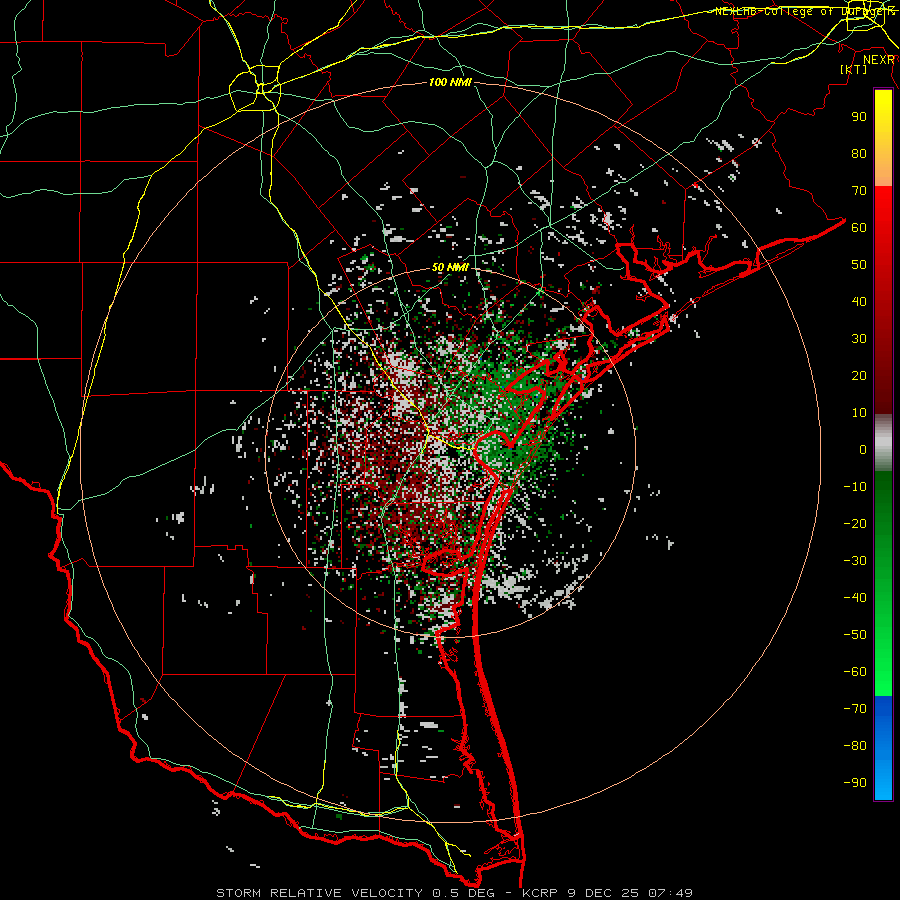The height and width of the screenshot is (900, 900).
Task: Click the 10 value on velocity scale
Action: pos(859,413)
